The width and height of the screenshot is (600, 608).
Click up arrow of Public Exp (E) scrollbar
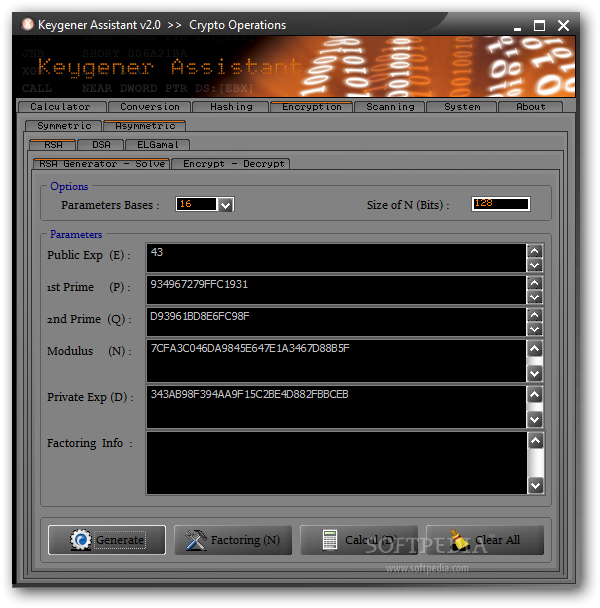click(535, 251)
